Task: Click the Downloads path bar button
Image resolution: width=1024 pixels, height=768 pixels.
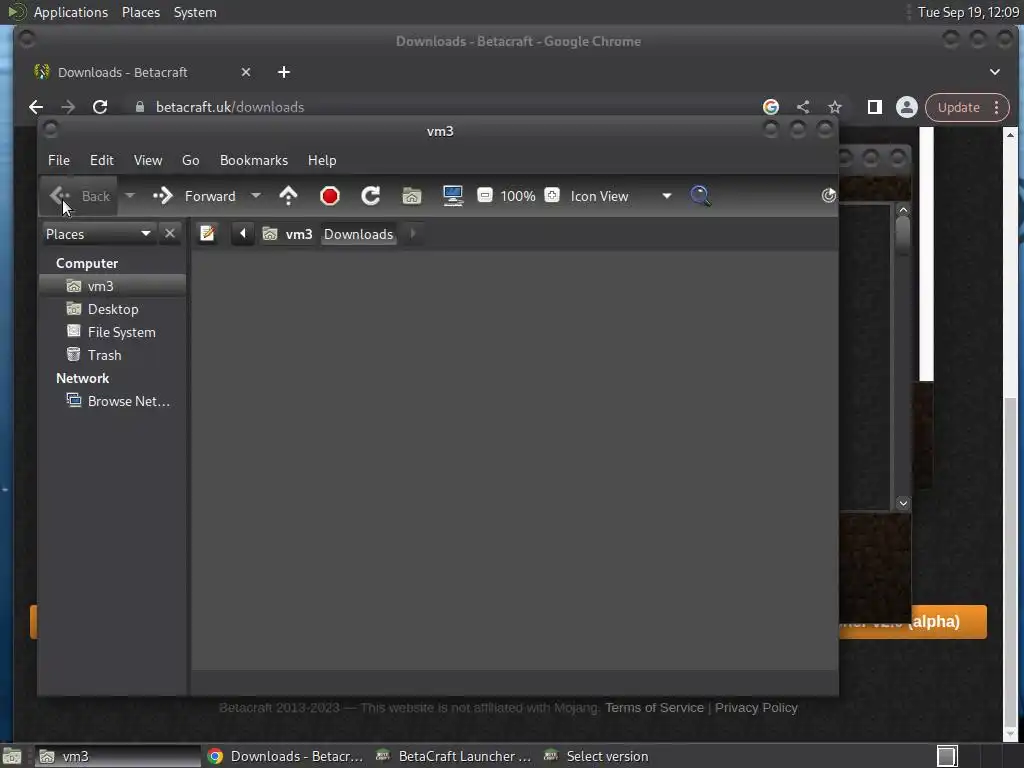Action: (x=359, y=234)
